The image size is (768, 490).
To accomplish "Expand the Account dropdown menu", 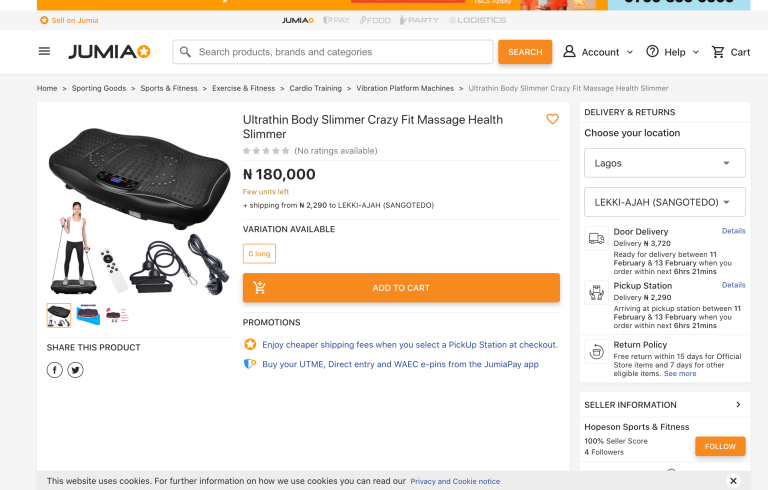I will pyautogui.click(x=598, y=52).
